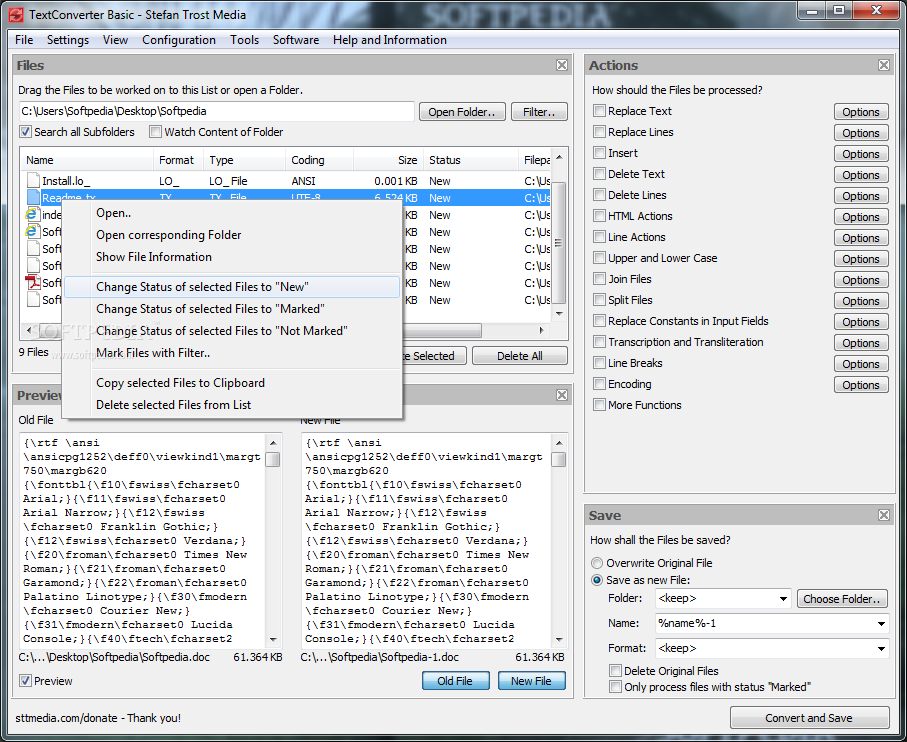Click the Open Folder button
907x742 pixels.
[x=462, y=112]
